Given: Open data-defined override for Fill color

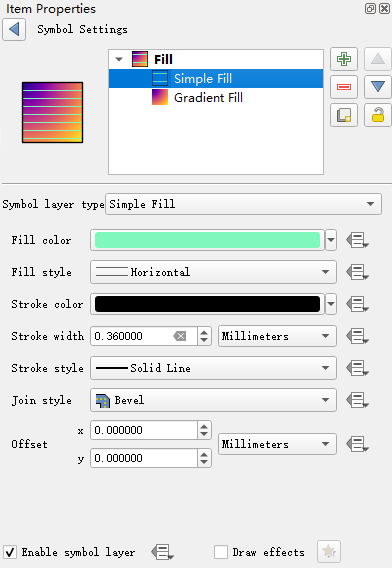Looking at the screenshot, I should pyautogui.click(x=357, y=240).
